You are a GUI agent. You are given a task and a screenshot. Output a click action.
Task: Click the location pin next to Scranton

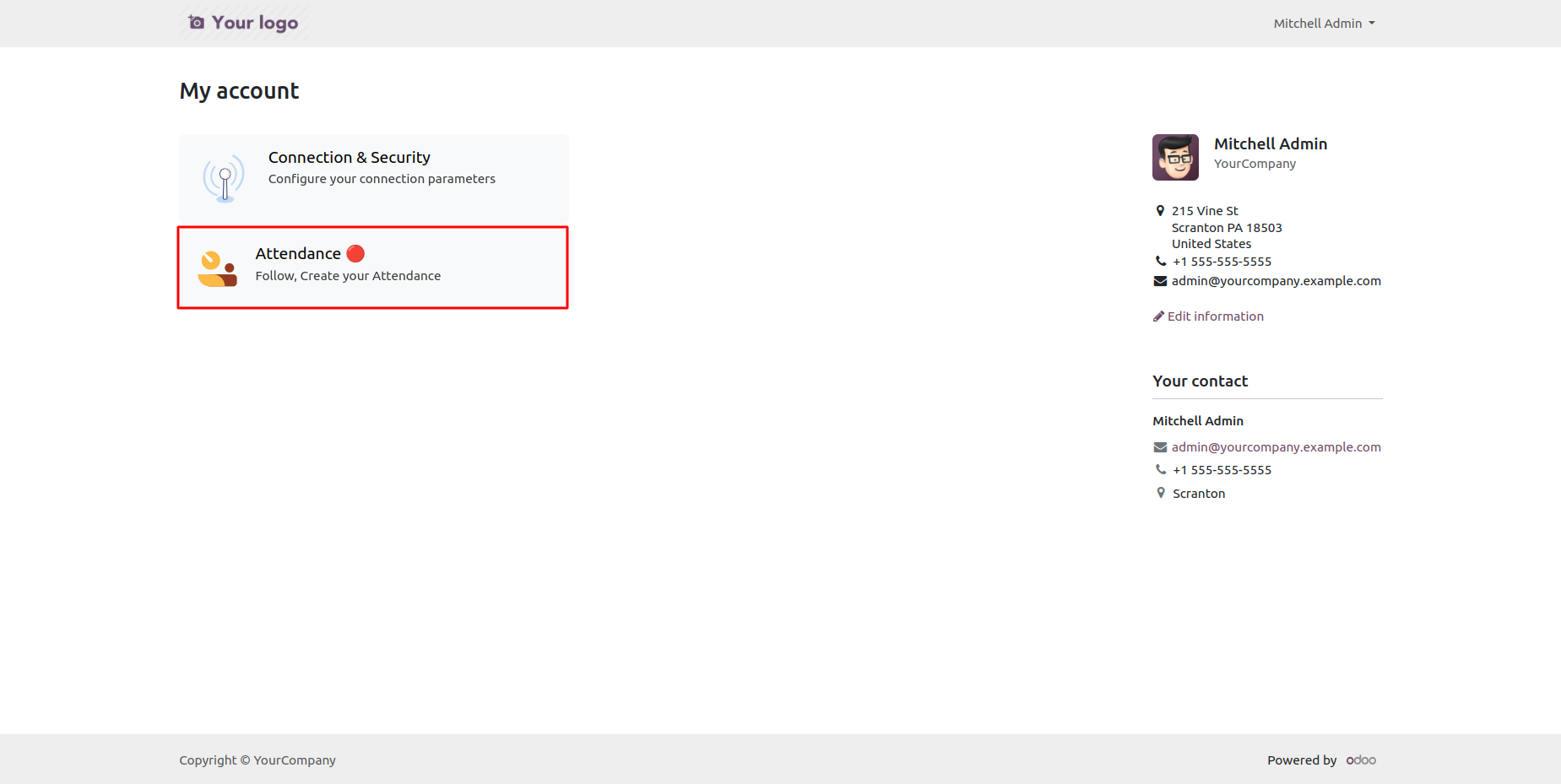[1161, 493]
